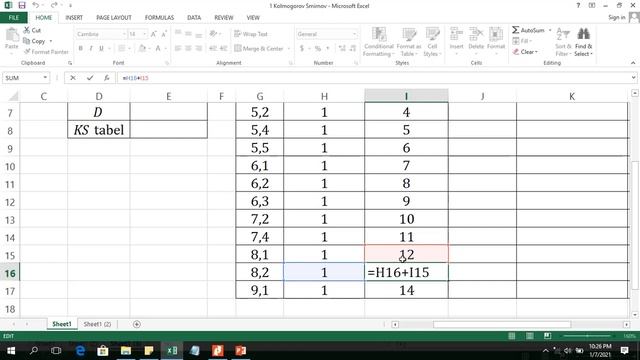Apply accounting dollar number format
The width and height of the screenshot is (640, 360).
(302, 49)
